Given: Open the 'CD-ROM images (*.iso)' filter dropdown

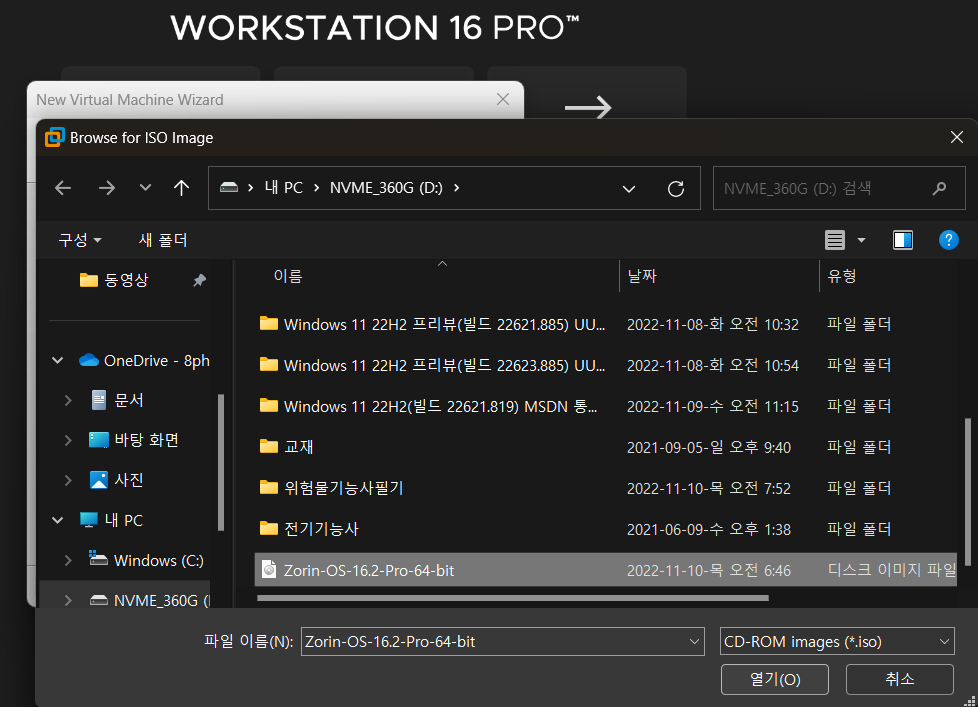Looking at the screenshot, I should coord(837,642).
